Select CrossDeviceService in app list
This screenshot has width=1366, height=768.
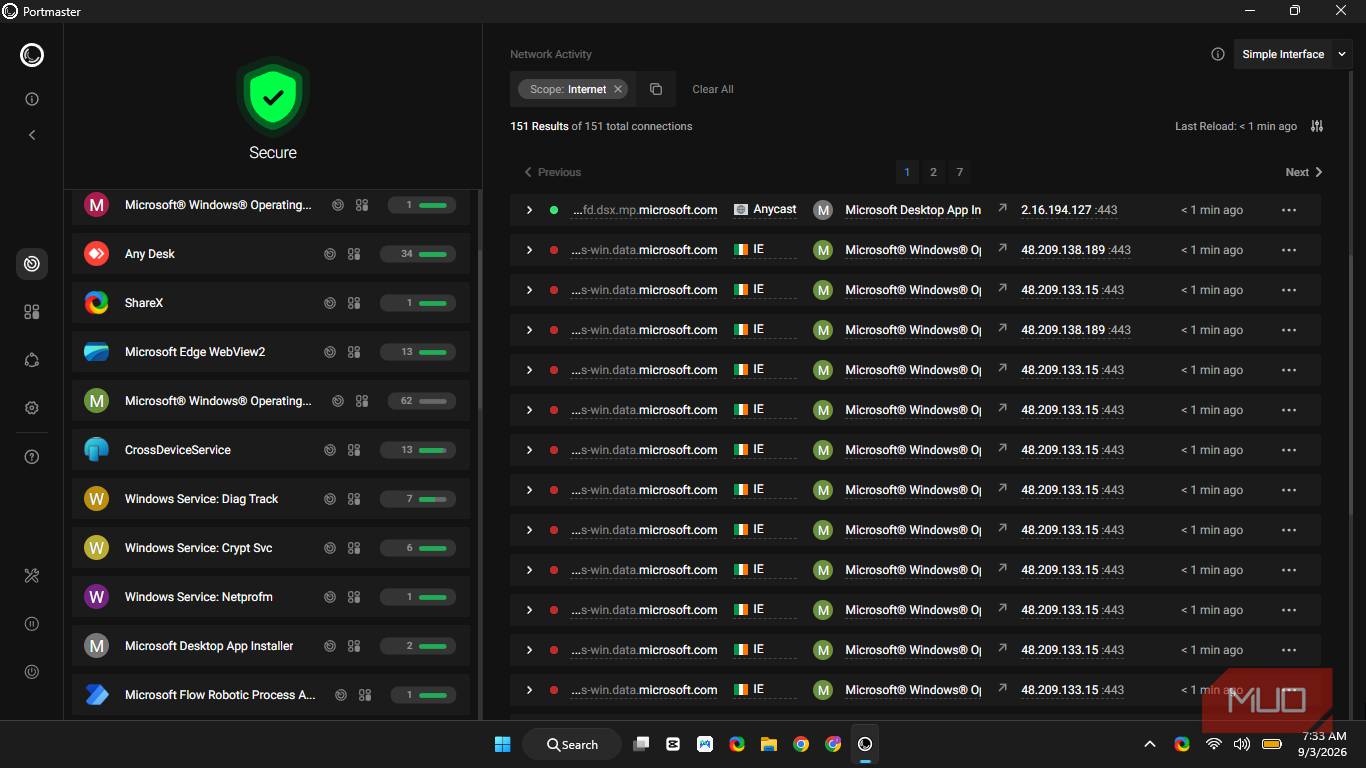tap(271, 450)
